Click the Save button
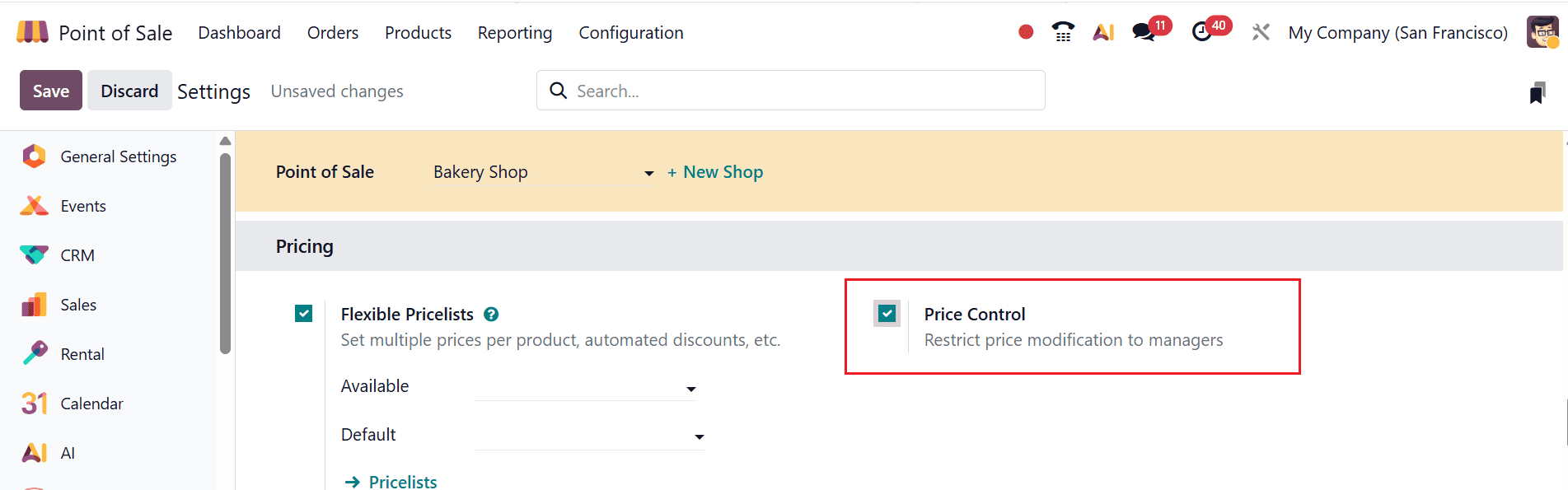Viewport: 1568px width, 490px height. tap(50, 91)
